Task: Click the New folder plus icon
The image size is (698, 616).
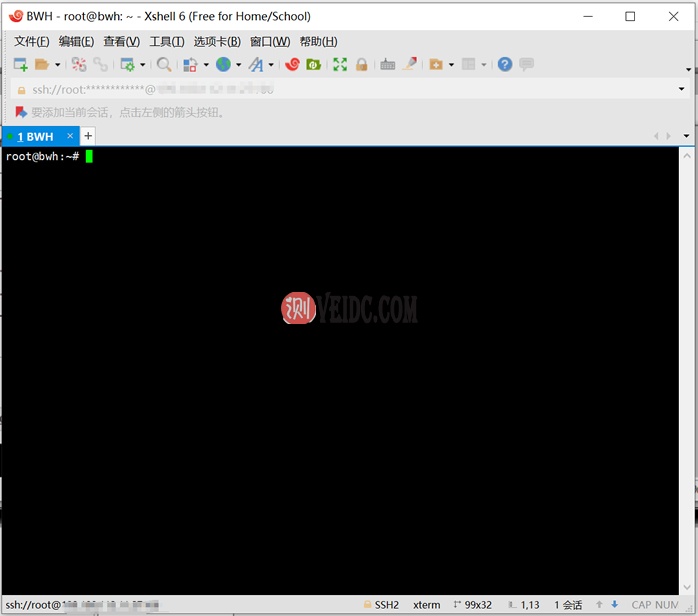Action: (x=436, y=65)
